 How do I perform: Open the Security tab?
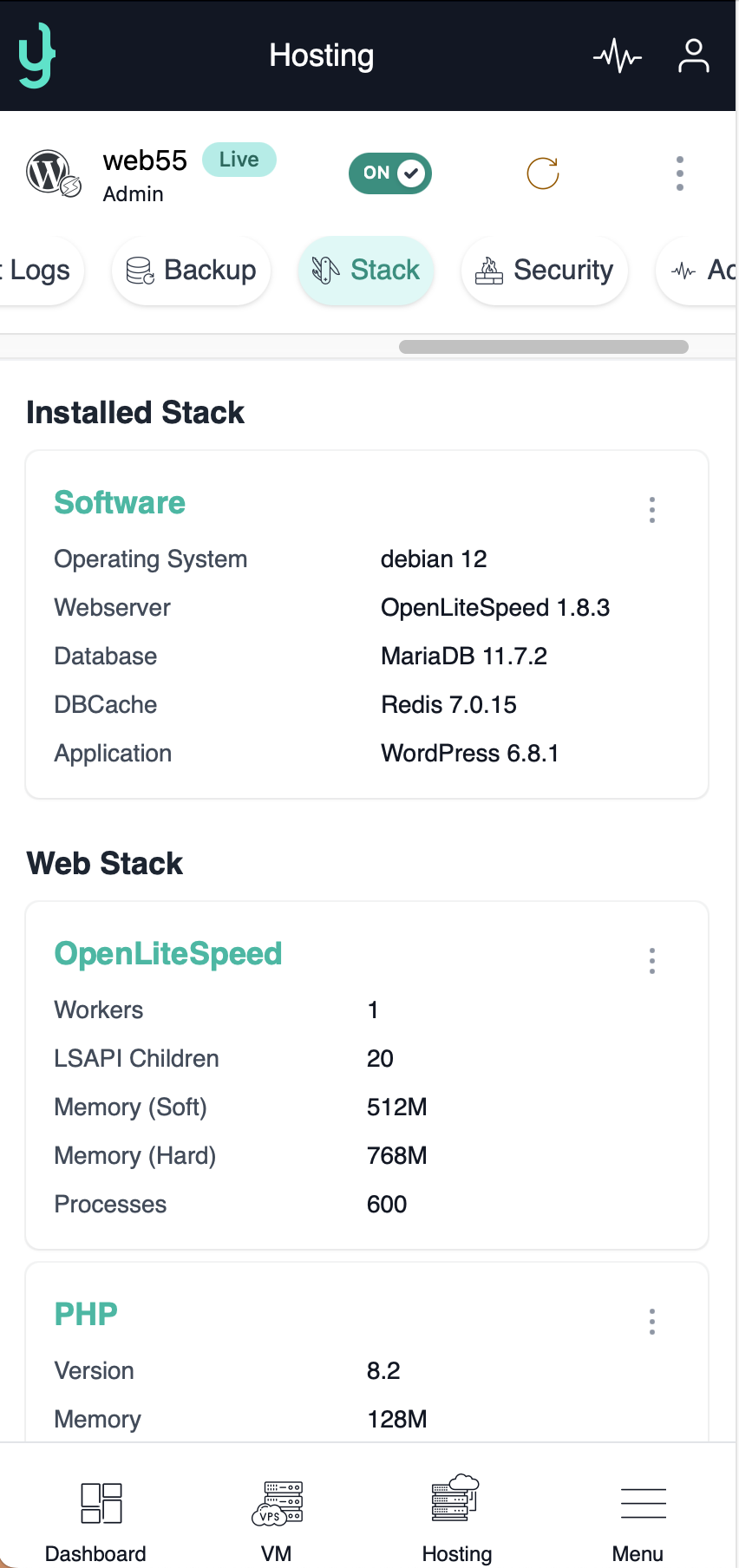pos(545,271)
